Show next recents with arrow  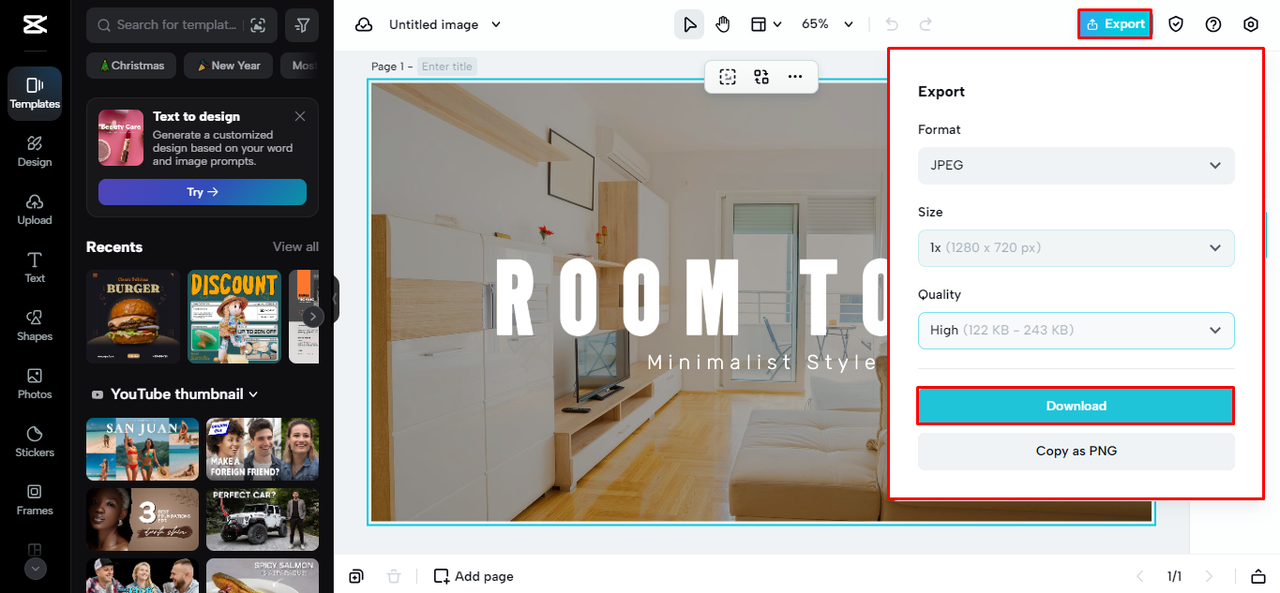click(x=313, y=316)
